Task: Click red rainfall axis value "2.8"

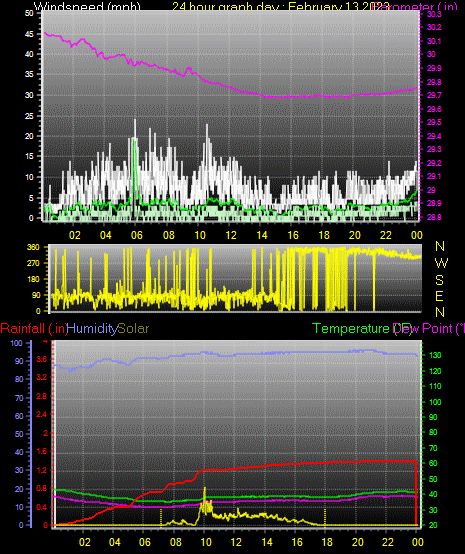Action: pos(41,396)
